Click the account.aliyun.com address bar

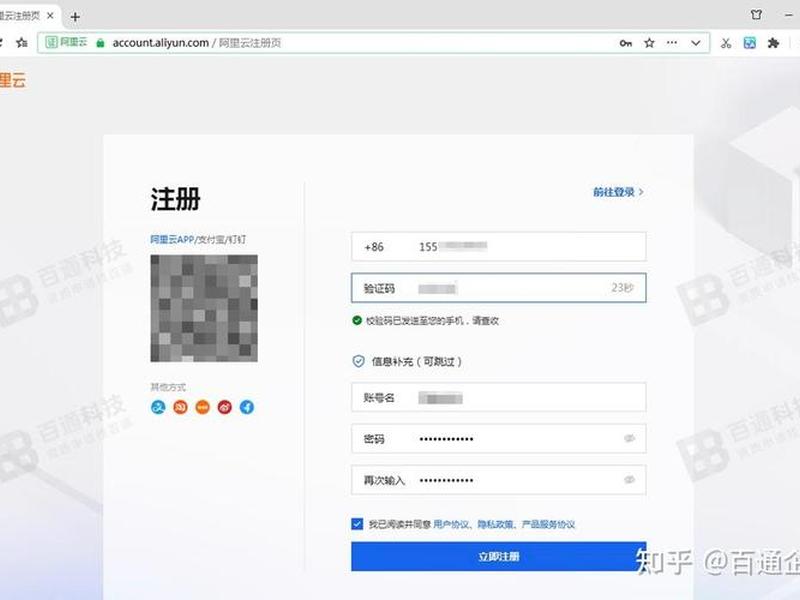pyautogui.click(x=373, y=43)
